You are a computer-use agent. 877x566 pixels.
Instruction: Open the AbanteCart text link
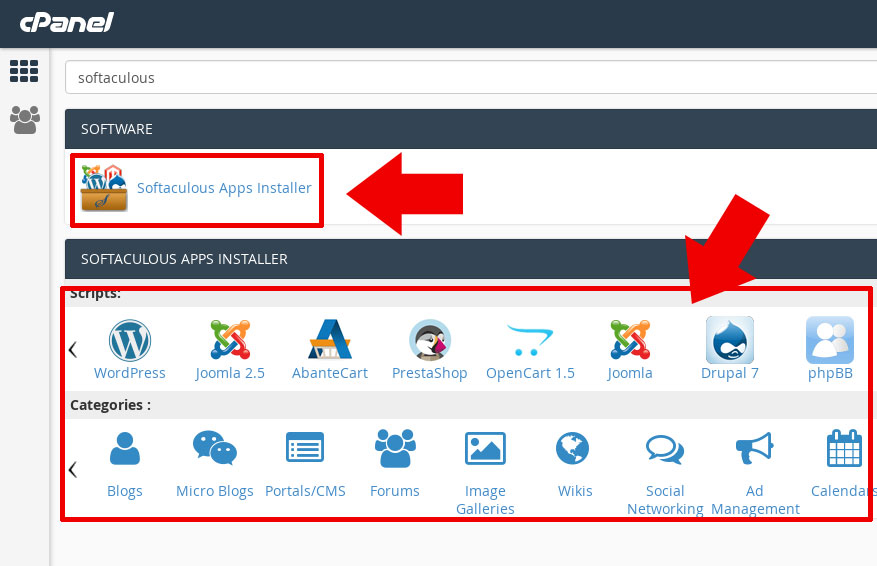coord(330,373)
